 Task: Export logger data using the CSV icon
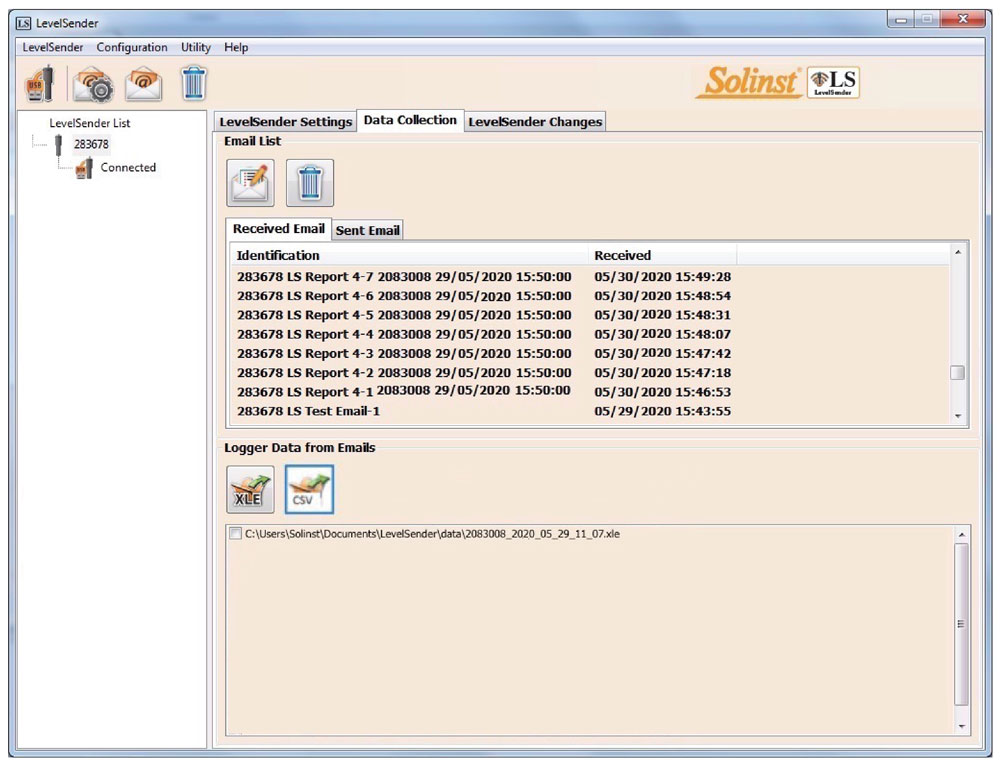310,489
